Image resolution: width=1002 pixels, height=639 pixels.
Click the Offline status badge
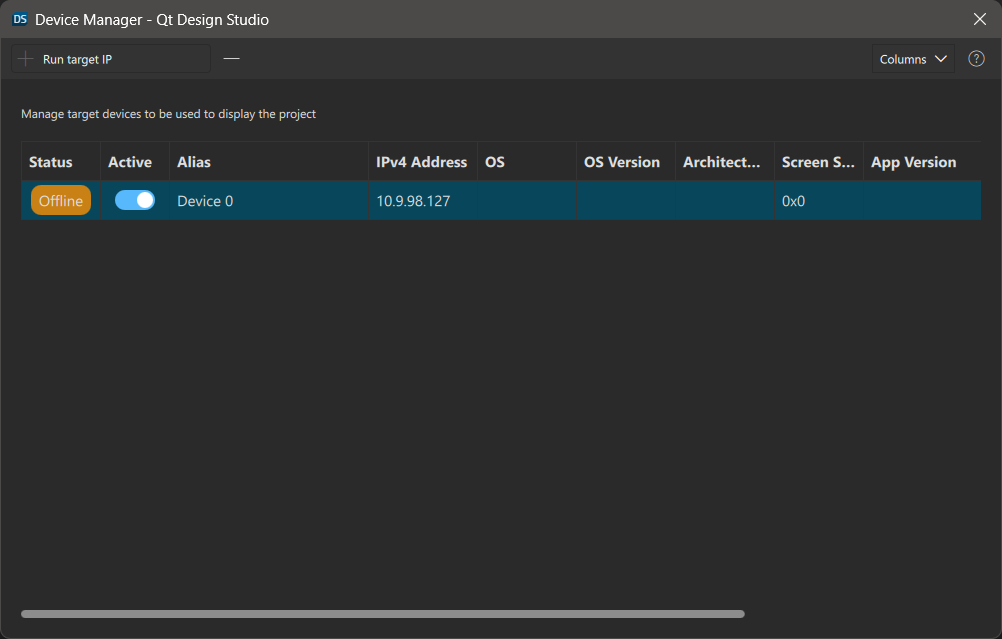[x=61, y=201]
